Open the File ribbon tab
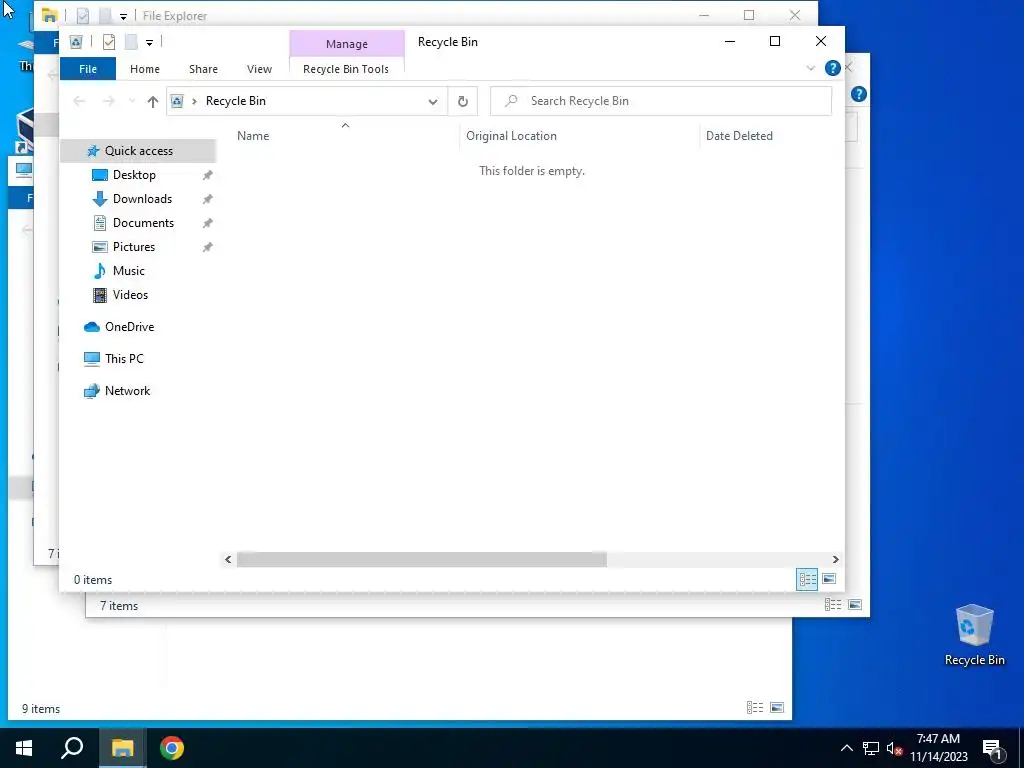The height and width of the screenshot is (768, 1024). point(88,69)
